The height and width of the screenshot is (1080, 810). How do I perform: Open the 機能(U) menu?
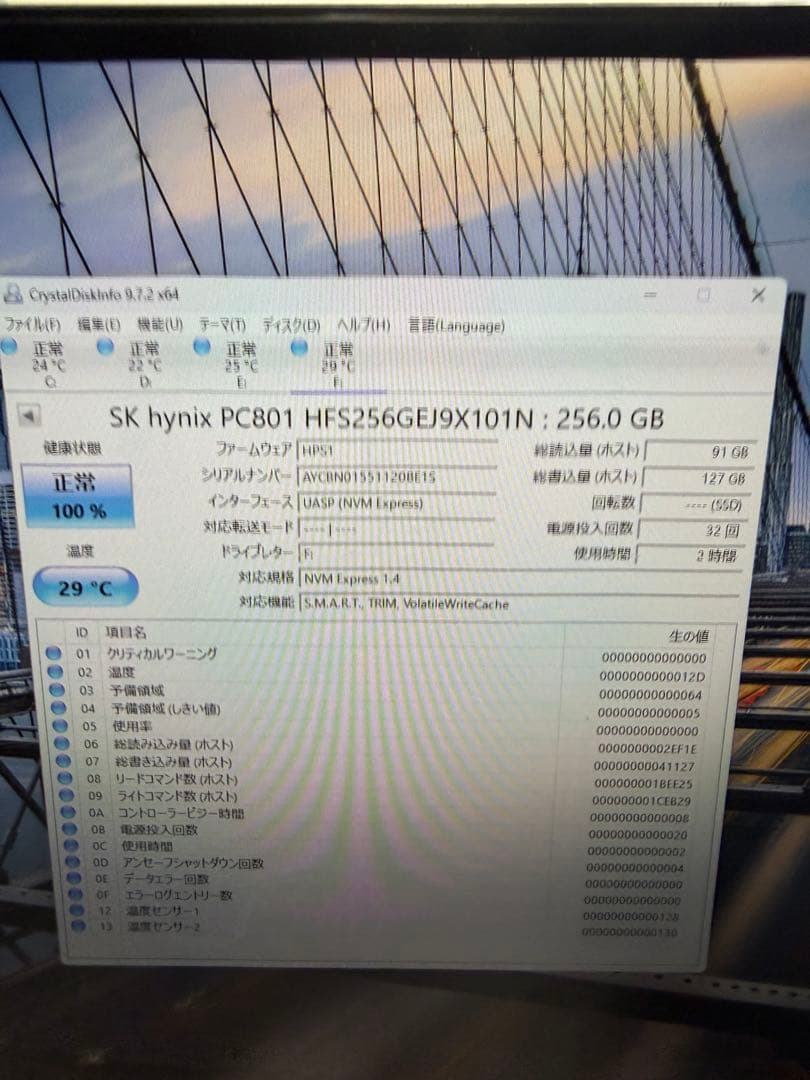tap(160, 324)
